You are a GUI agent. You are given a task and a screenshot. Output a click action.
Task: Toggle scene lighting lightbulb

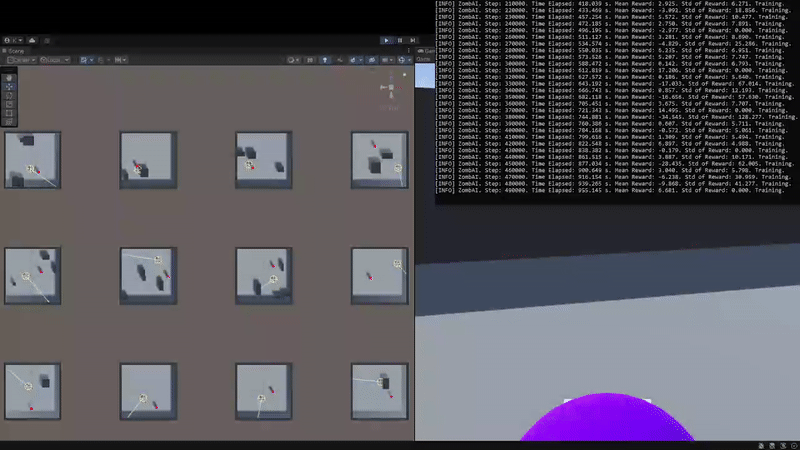(325, 60)
